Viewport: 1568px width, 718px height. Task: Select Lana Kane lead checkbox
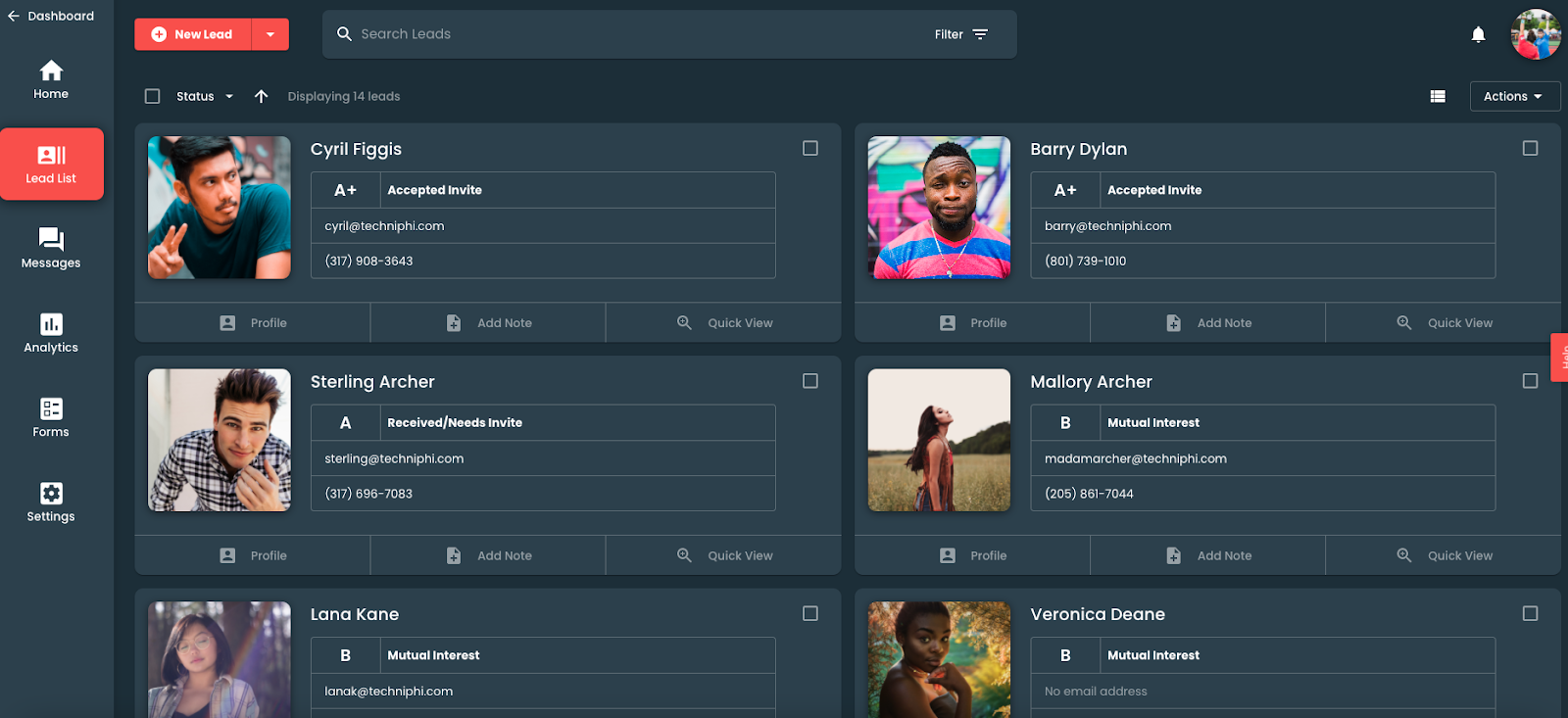(810, 613)
